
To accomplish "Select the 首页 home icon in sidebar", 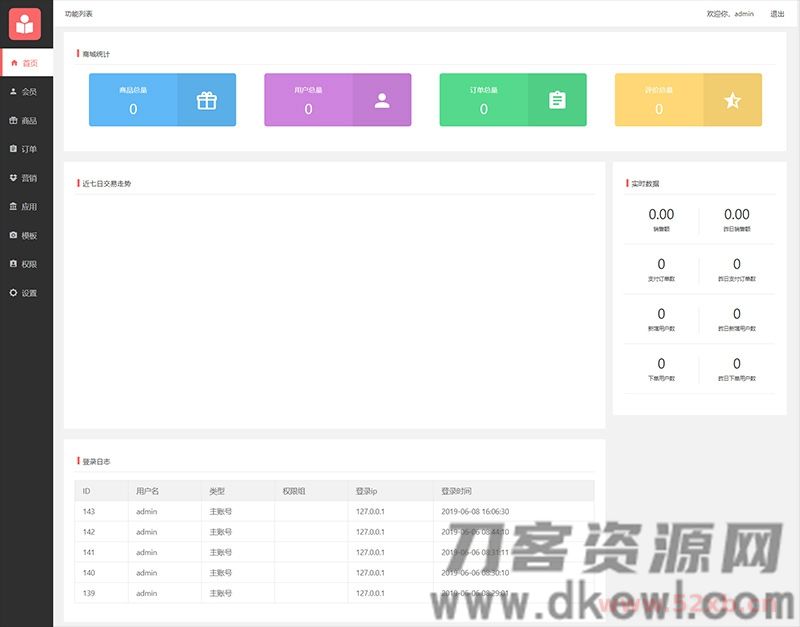I will point(26,62).
